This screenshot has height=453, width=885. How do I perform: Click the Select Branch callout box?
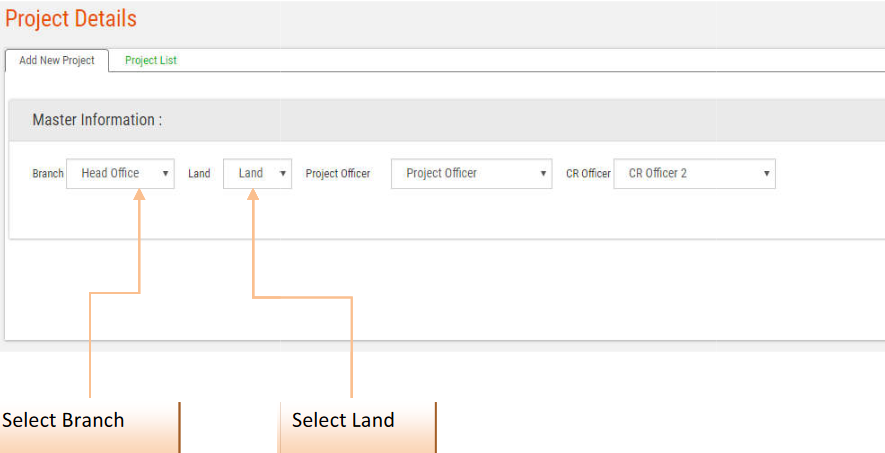pos(89,421)
